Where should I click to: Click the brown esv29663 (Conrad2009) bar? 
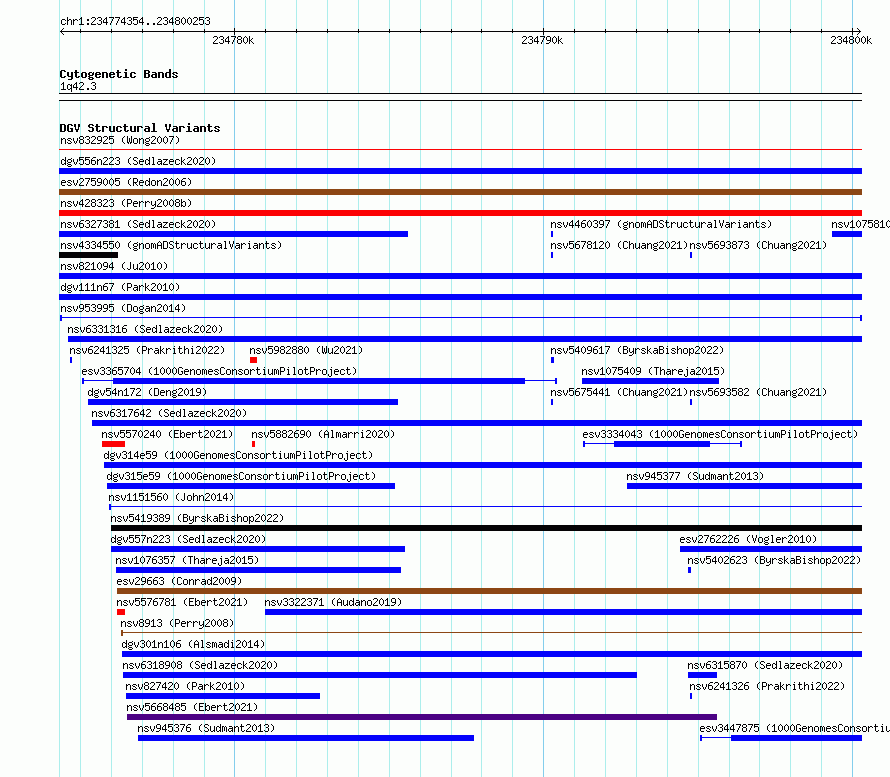(x=489, y=591)
